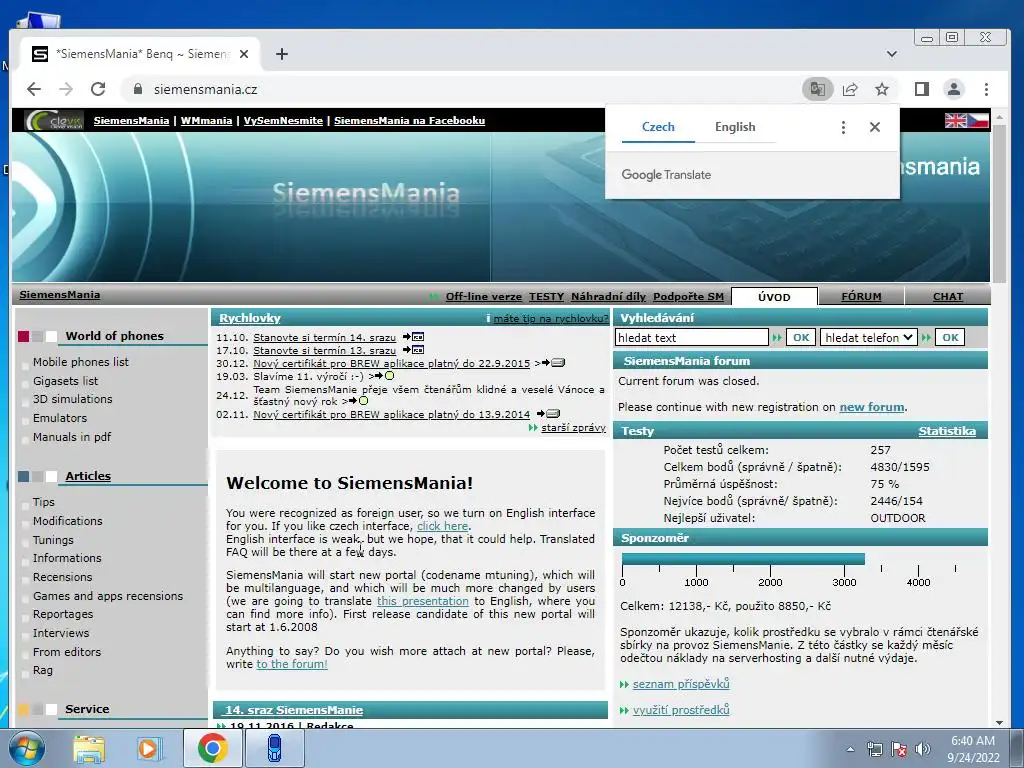The height and width of the screenshot is (768, 1024).
Task: Open seznam příspěvků link
Action: click(681, 684)
